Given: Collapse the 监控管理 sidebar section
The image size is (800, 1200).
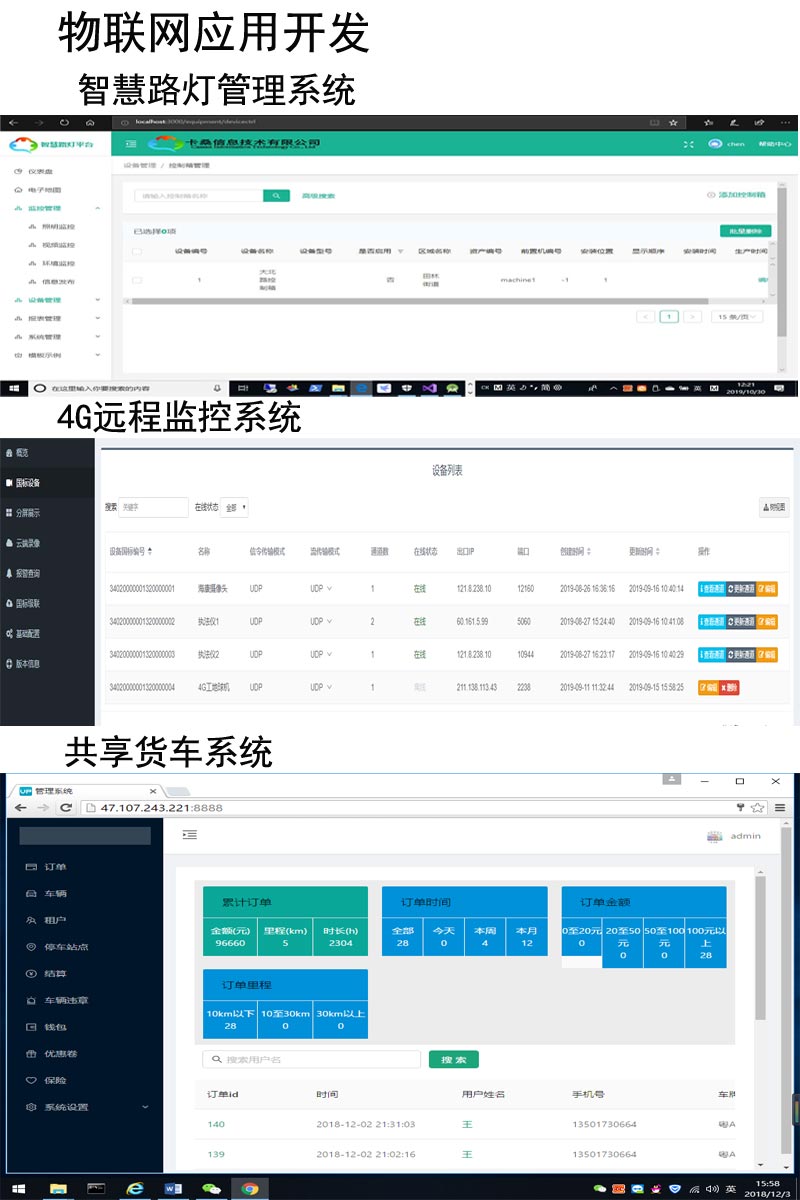Looking at the screenshot, I should tap(97, 208).
